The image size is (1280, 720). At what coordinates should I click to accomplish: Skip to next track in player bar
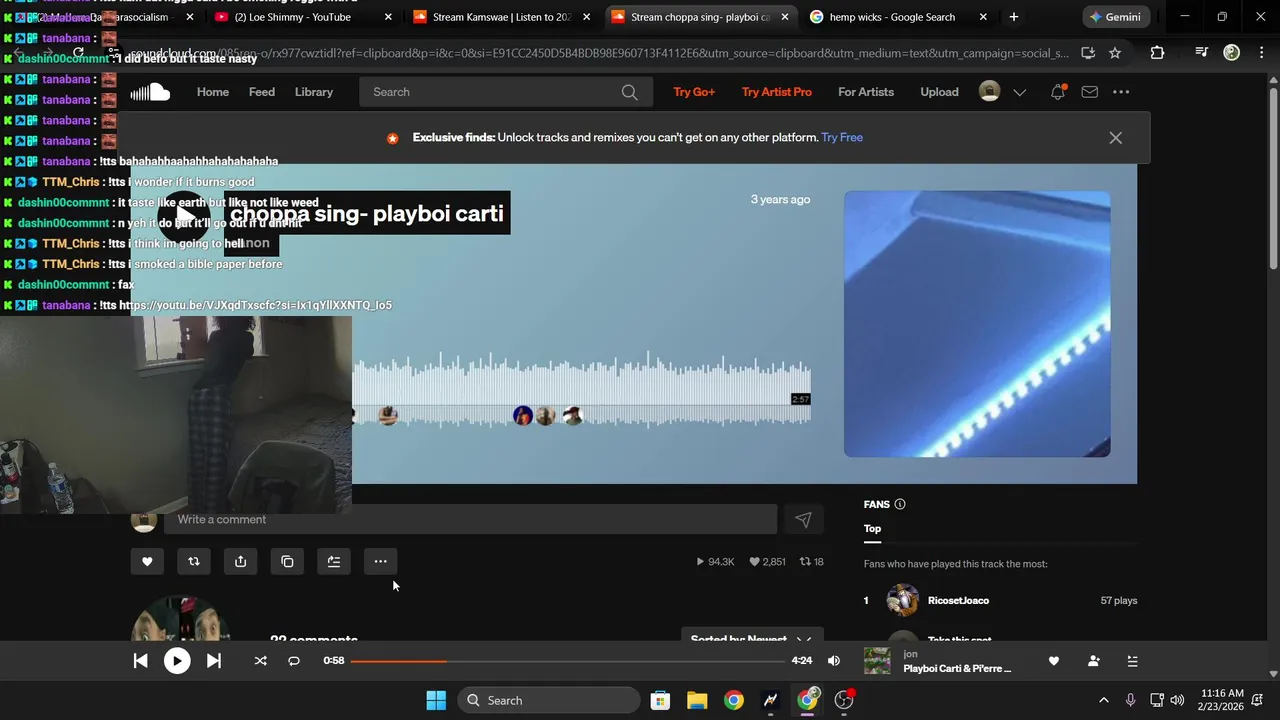point(213,660)
